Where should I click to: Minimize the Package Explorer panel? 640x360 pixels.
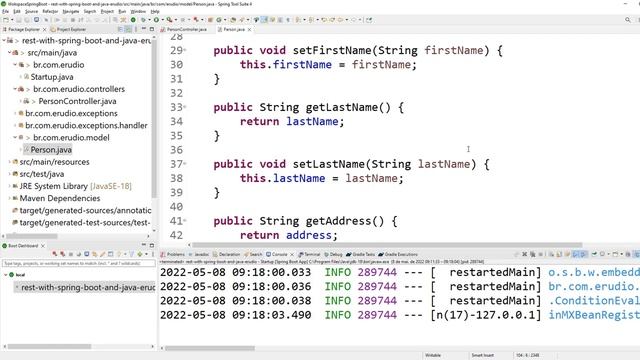pos(144,29)
